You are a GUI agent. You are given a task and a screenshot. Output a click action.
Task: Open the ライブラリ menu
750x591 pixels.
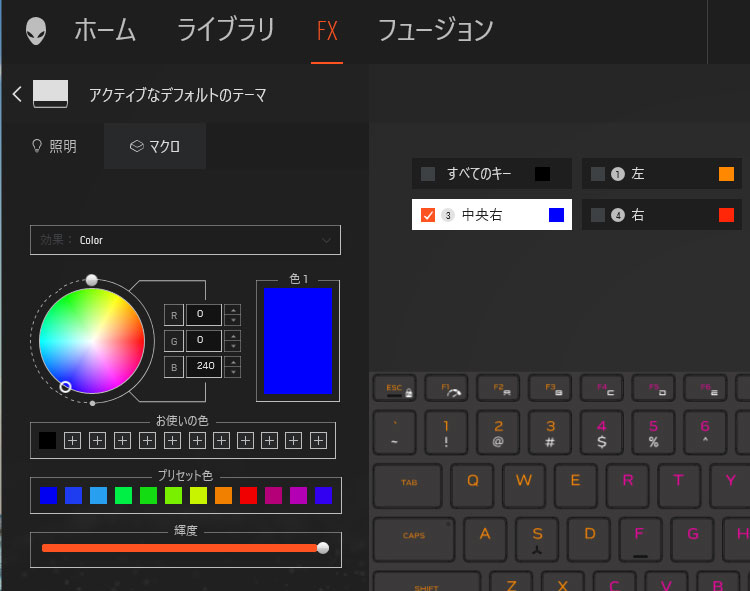(x=225, y=31)
